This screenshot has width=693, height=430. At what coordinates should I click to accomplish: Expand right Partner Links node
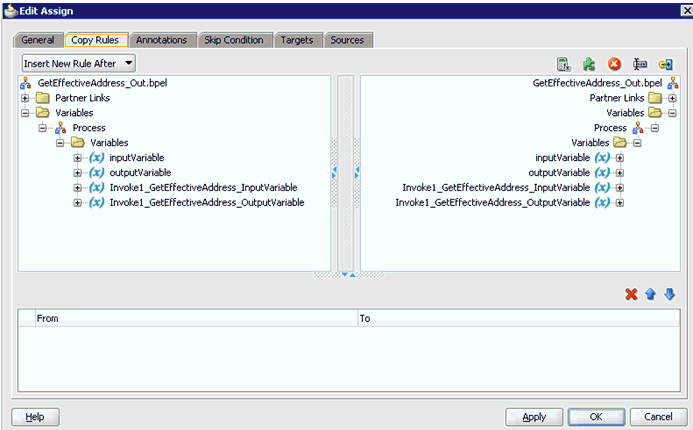pyautogui.click(x=672, y=98)
